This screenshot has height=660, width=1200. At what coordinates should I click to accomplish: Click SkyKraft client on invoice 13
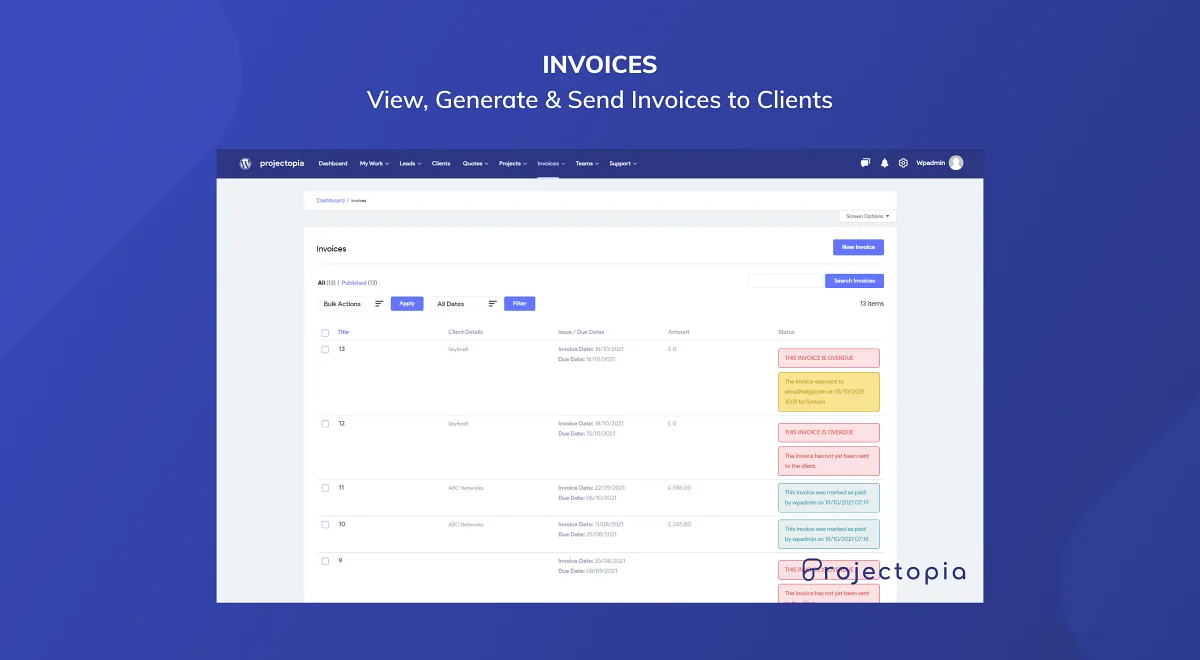click(458, 349)
